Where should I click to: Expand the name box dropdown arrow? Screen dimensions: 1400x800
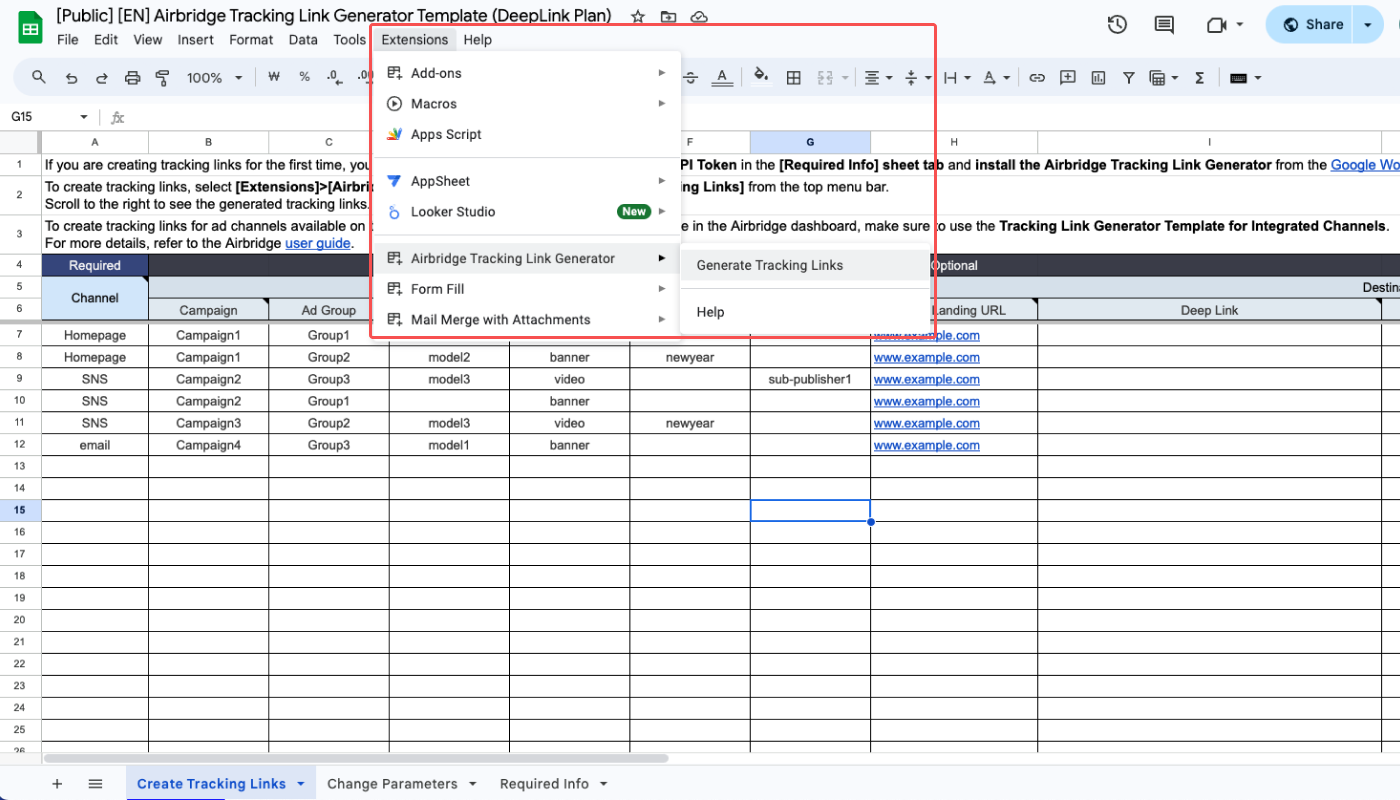coord(84,117)
